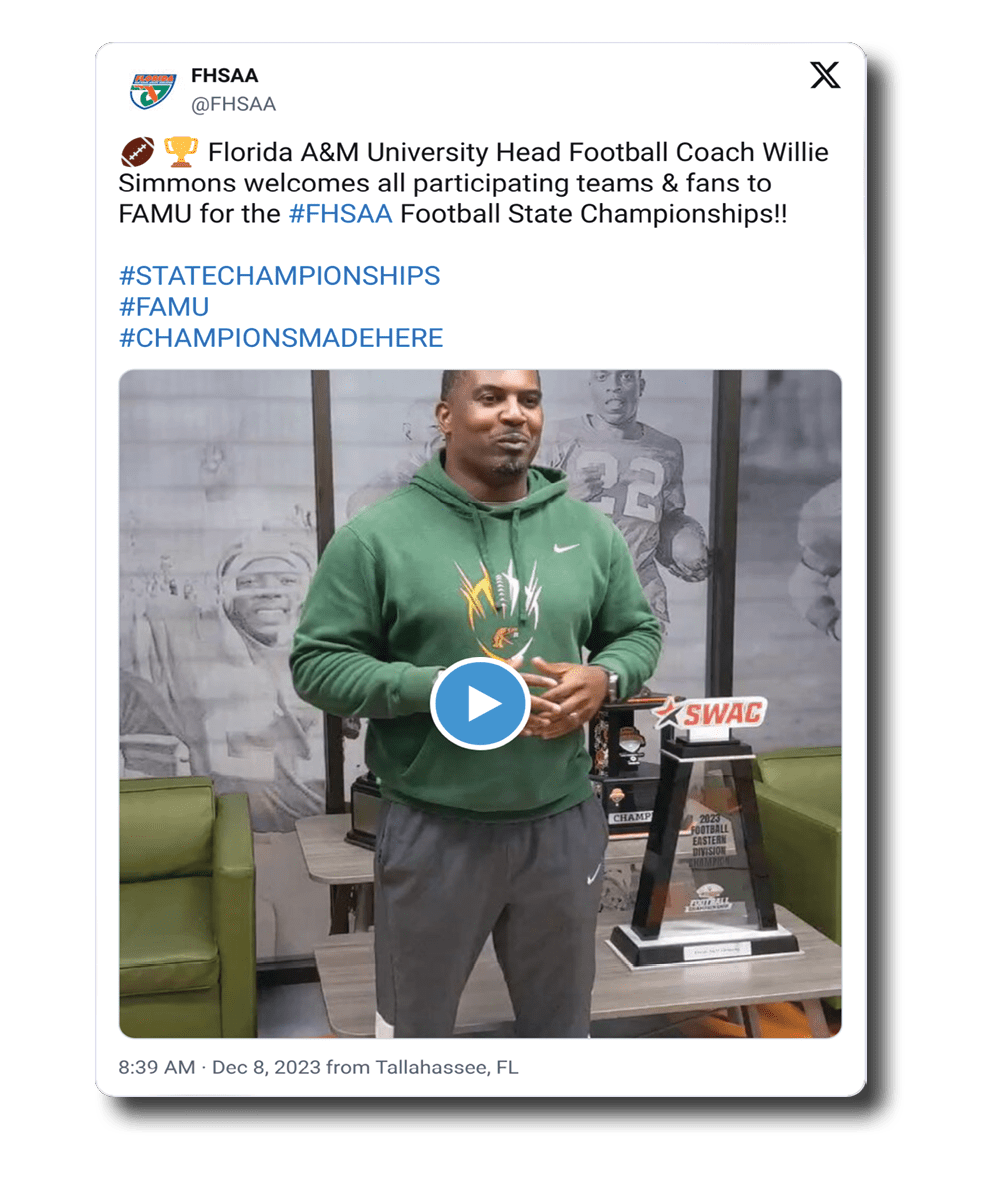996x1177 pixels.
Task: Open the #STATECHAMPIONSHIPS hashtag
Action: pos(279,276)
